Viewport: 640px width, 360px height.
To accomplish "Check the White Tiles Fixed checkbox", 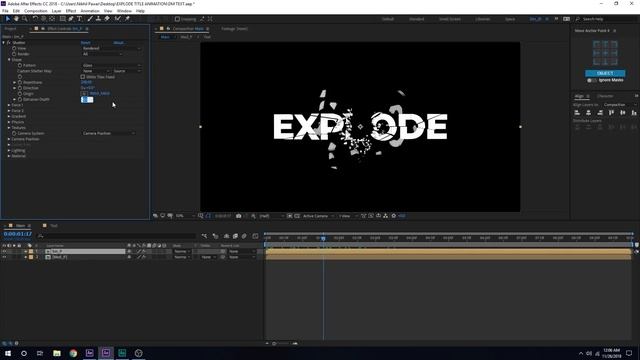I will [83, 77].
